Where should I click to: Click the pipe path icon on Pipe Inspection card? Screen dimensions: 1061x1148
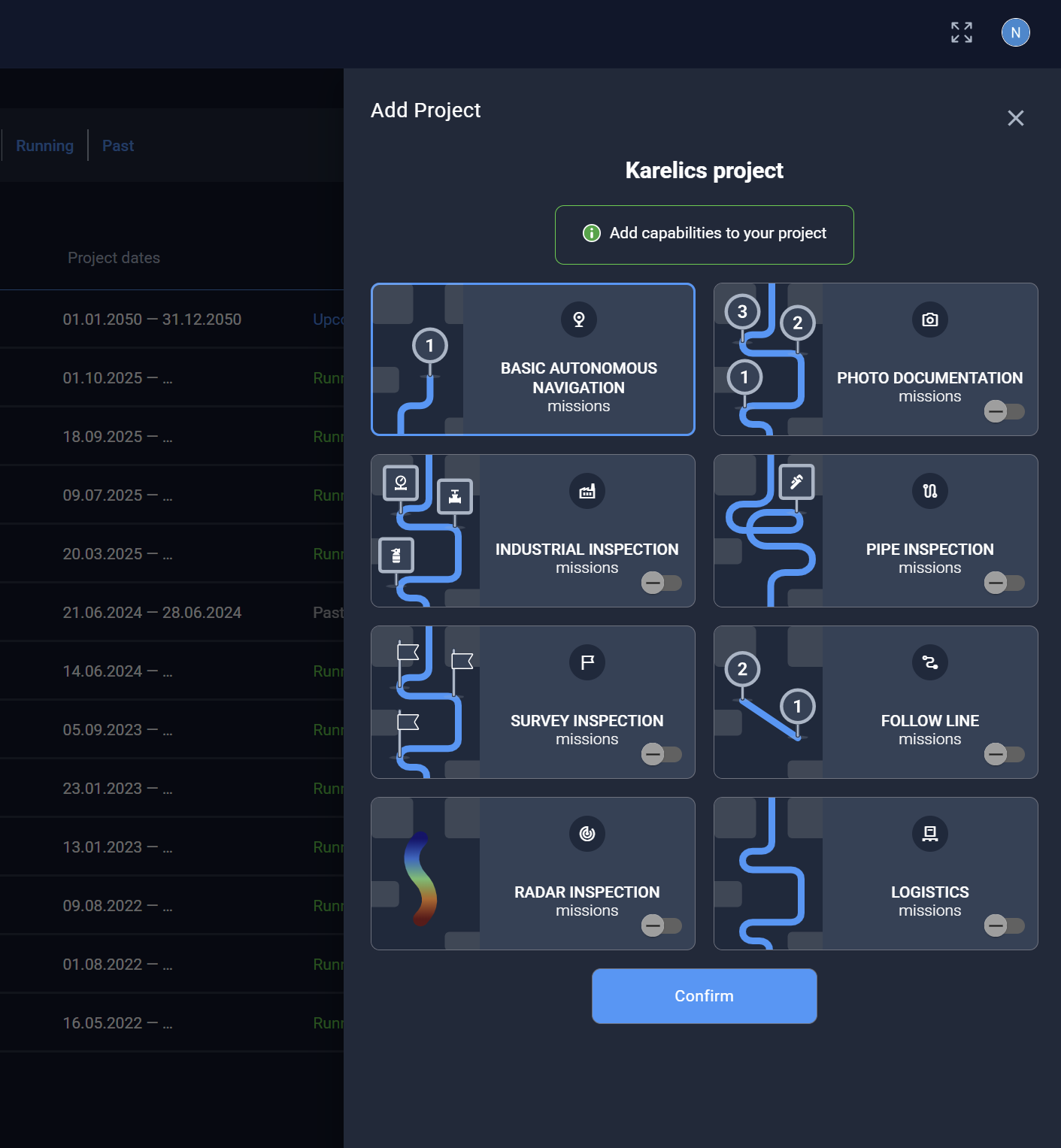[929, 491]
